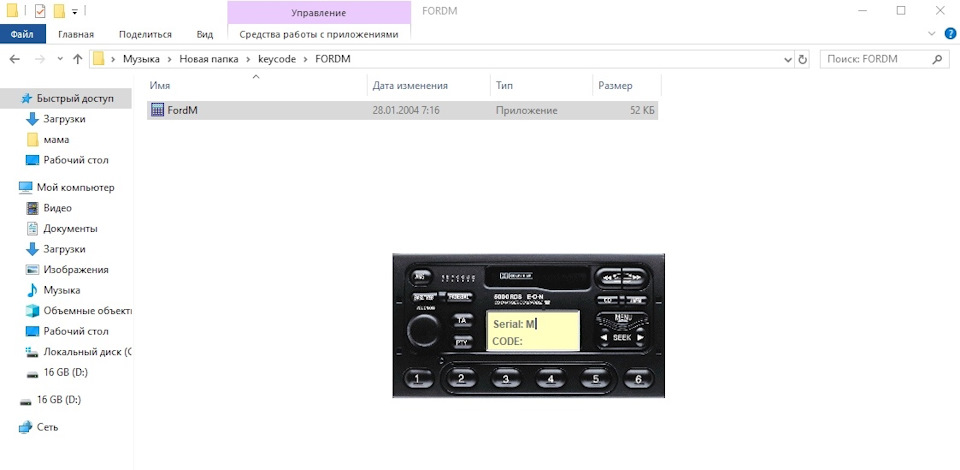
Task: Click the fast-forward button on the radio
Action: 634,277
